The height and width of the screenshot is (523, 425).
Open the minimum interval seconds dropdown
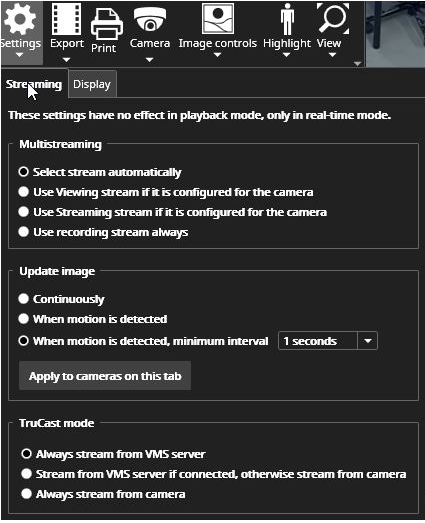[328, 341]
